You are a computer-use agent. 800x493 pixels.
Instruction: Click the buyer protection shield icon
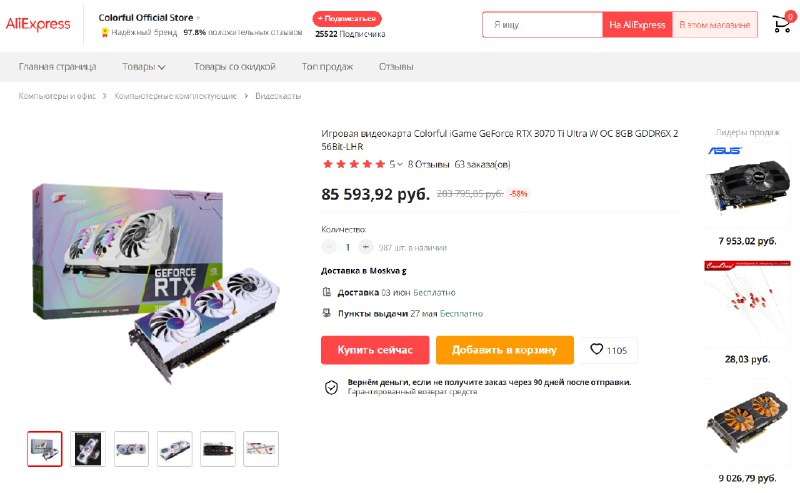(x=331, y=387)
